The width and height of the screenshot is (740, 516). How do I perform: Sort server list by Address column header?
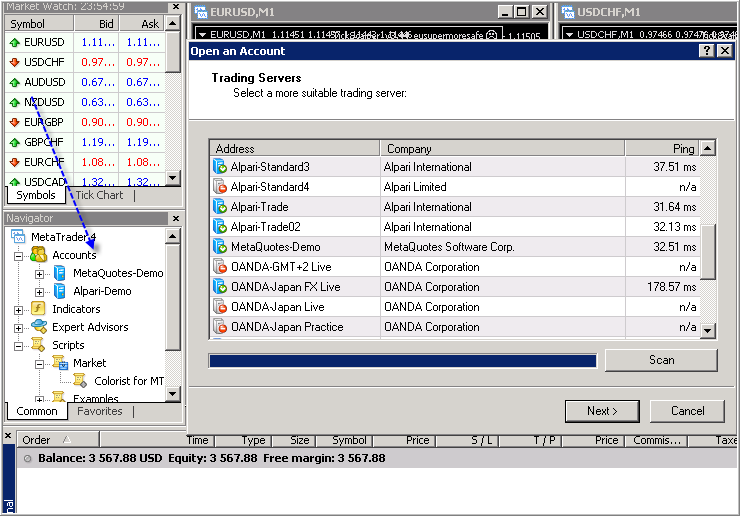[295, 148]
